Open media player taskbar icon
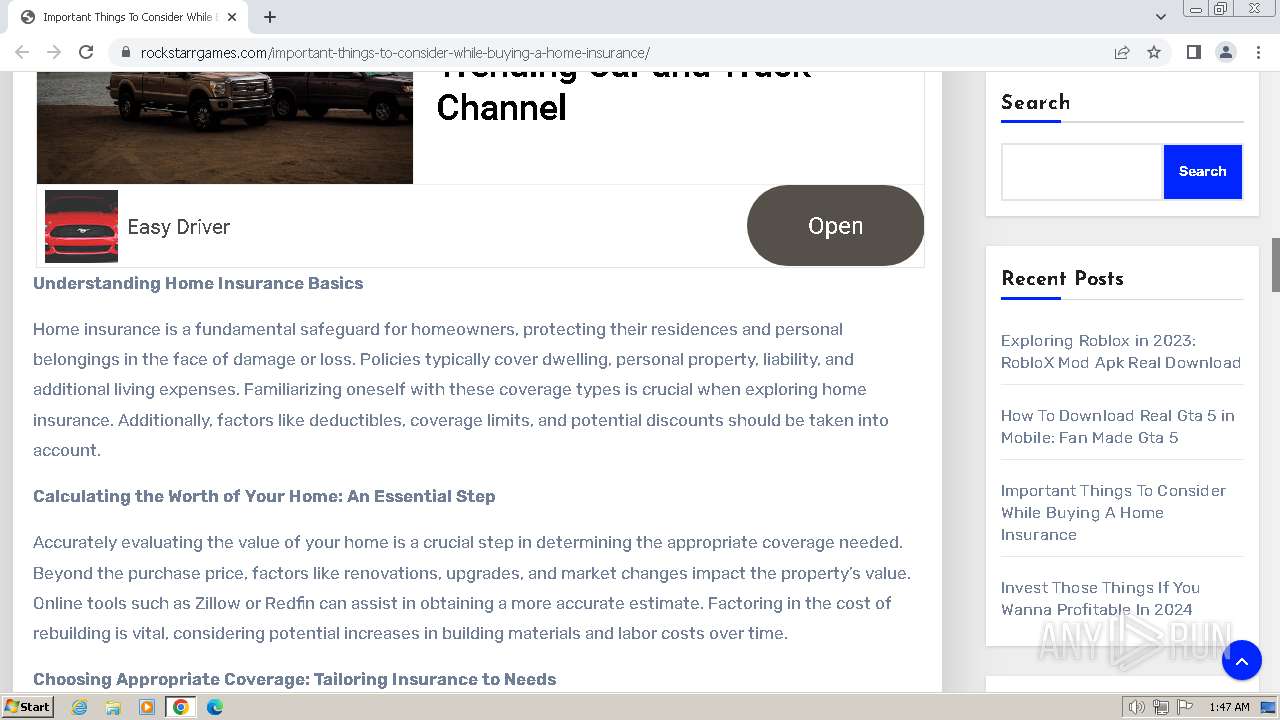The image size is (1280, 720). click(x=147, y=707)
